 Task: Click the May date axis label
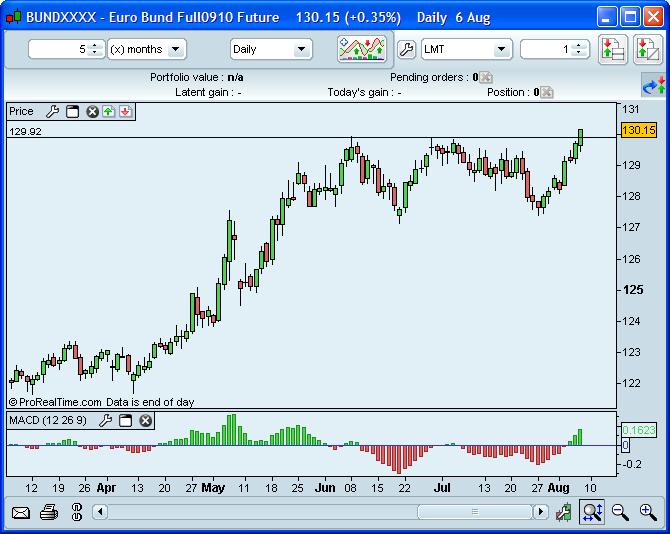click(213, 488)
